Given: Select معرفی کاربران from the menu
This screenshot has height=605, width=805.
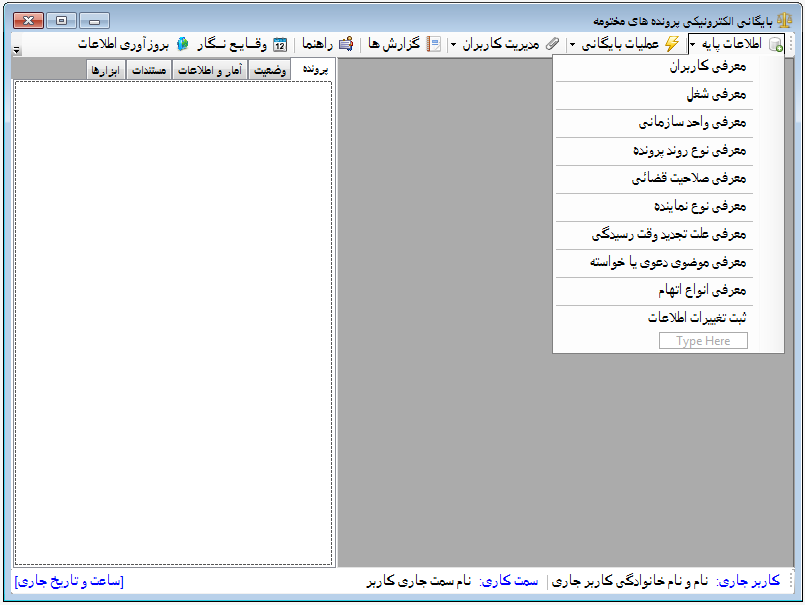Looking at the screenshot, I should pyautogui.click(x=709, y=67).
